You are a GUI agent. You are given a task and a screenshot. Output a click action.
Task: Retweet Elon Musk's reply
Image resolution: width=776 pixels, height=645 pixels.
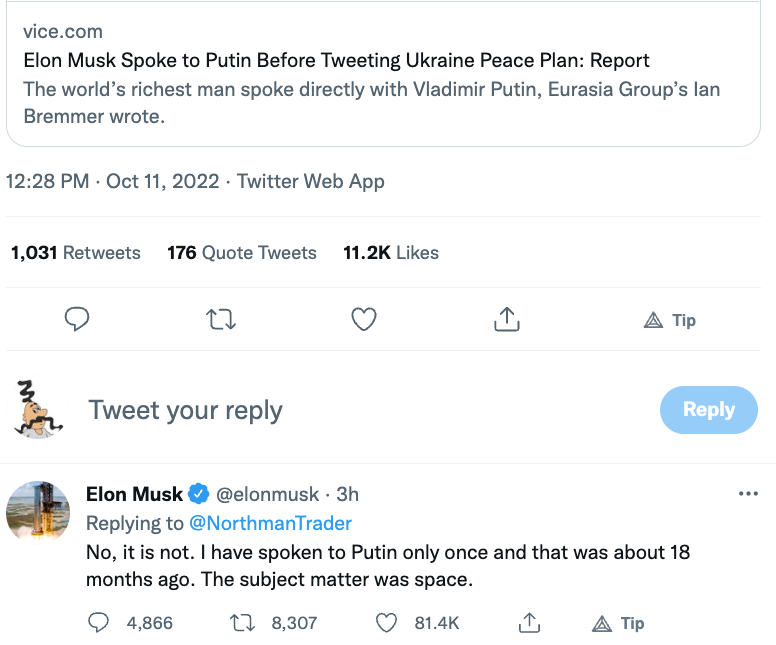pyautogui.click(x=243, y=623)
